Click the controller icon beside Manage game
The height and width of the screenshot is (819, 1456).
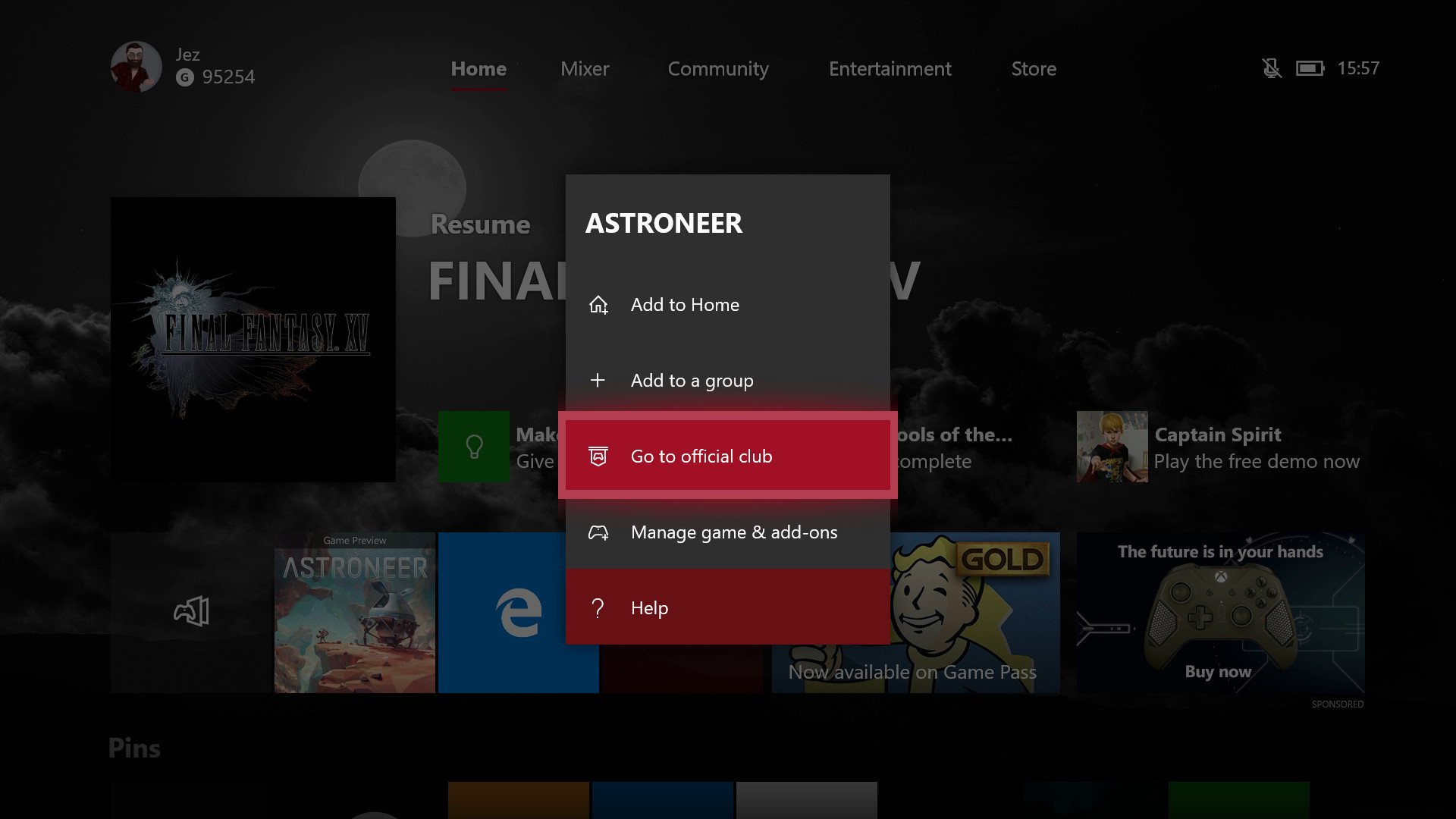click(598, 532)
